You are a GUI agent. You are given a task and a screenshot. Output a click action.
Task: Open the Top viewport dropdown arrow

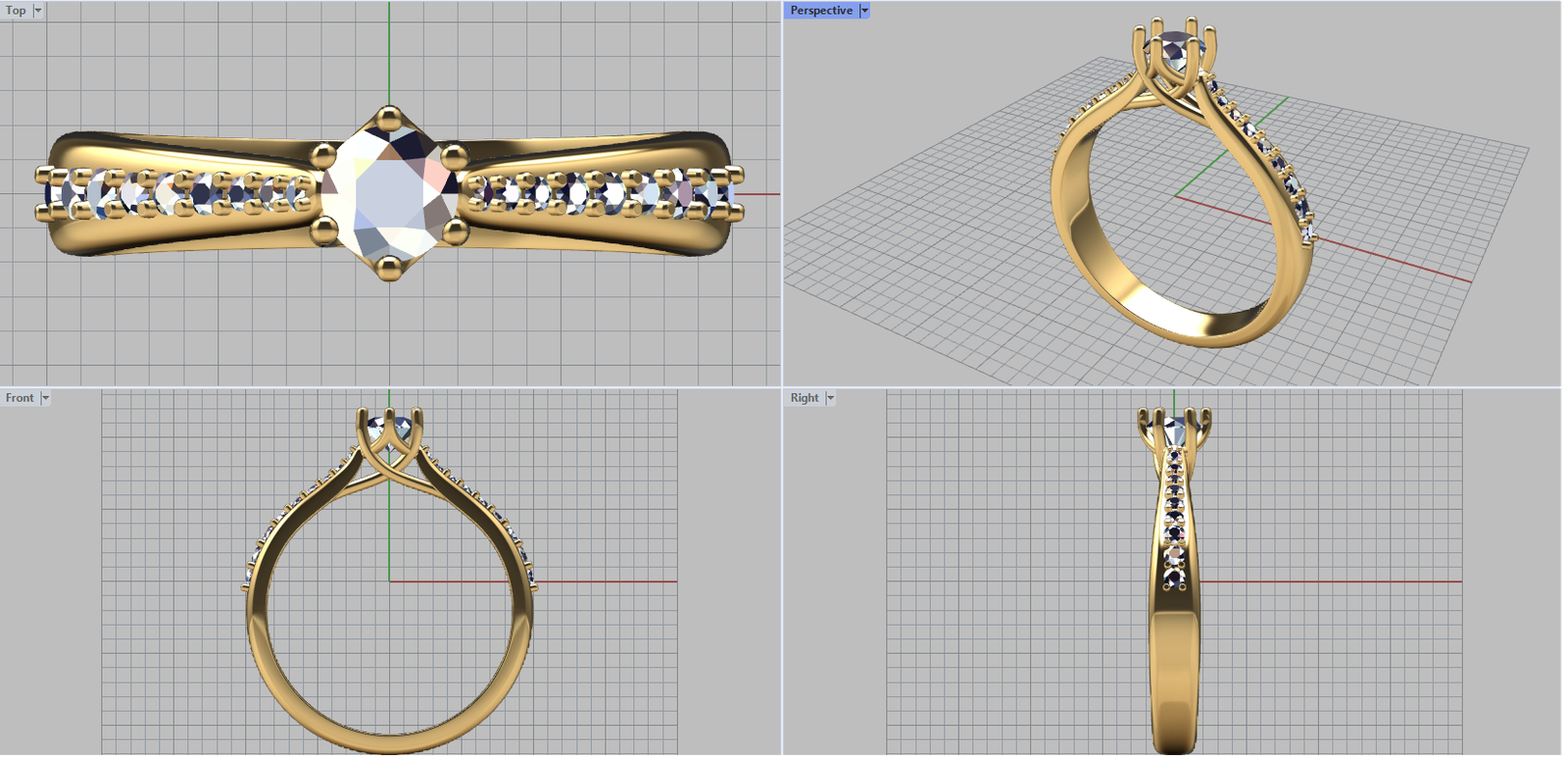coord(38,11)
